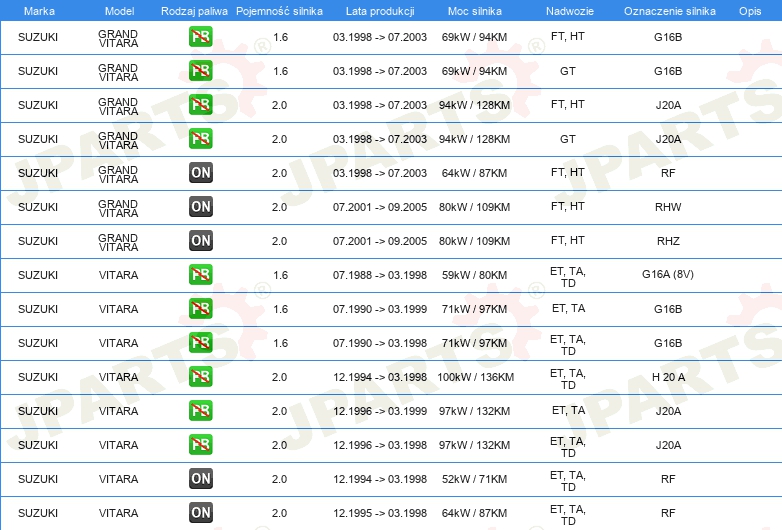Click the Nadwozie column header
This screenshot has height=530, width=782.
tap(568, 10)
